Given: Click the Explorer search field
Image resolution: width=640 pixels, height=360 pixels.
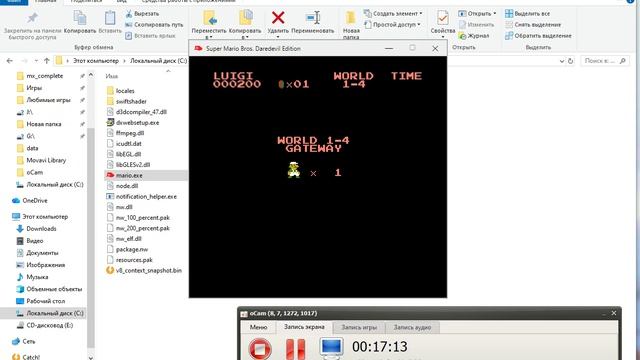Looking at the screenshot, I should point(604,61).
